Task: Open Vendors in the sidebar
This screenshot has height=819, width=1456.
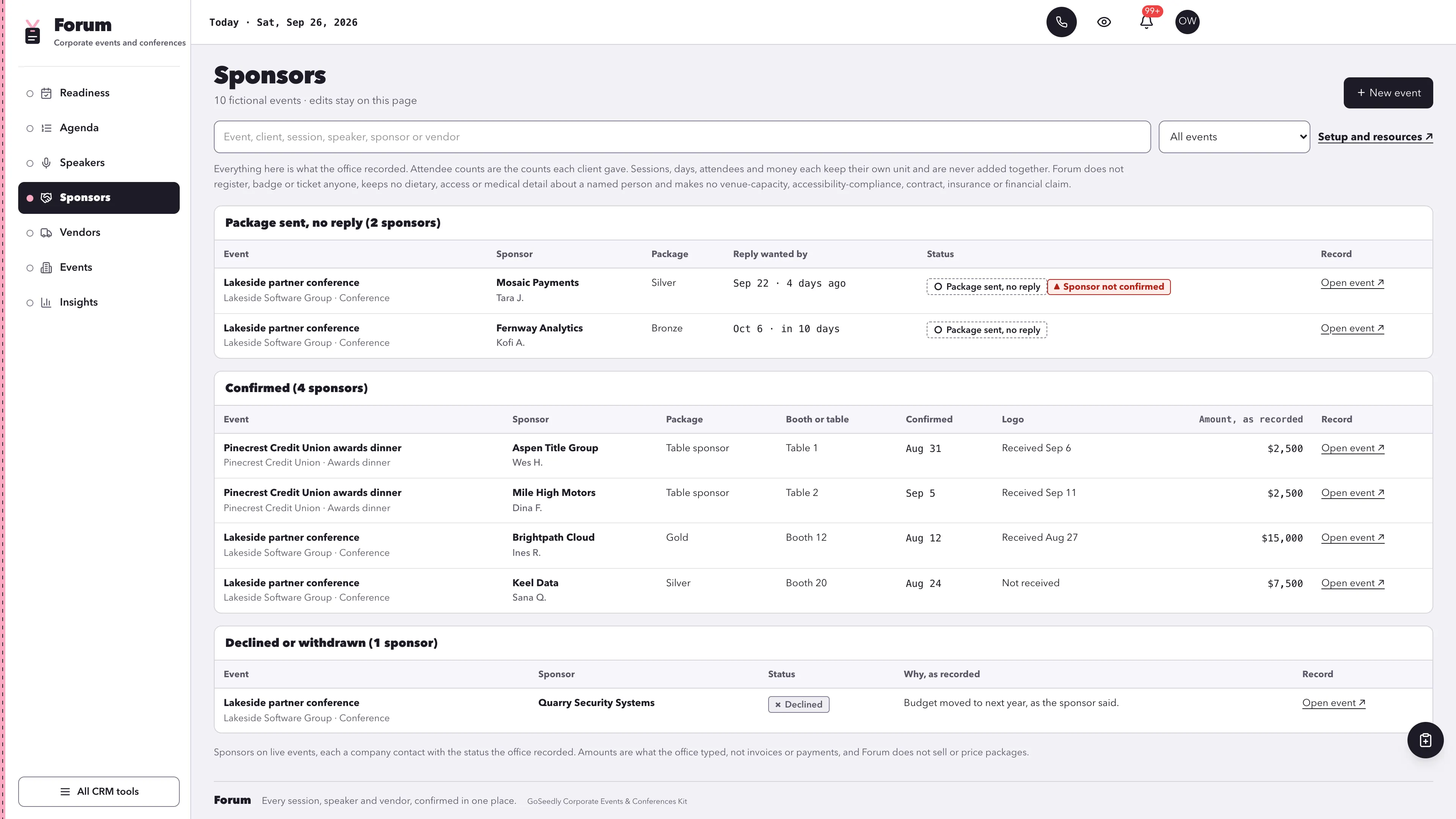Action: pyautogui.click(x=99, y=233)
